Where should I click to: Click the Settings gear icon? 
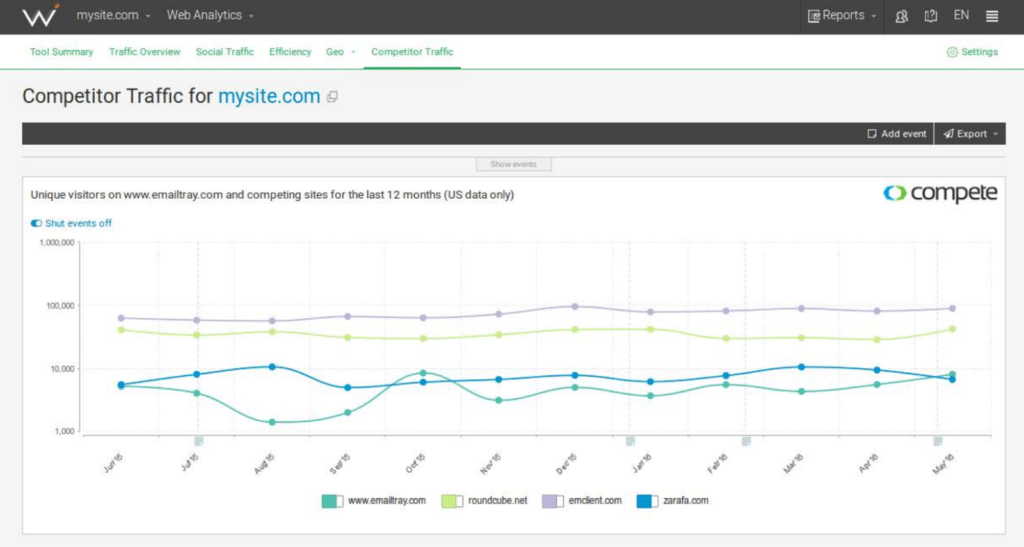pos(952,52)
